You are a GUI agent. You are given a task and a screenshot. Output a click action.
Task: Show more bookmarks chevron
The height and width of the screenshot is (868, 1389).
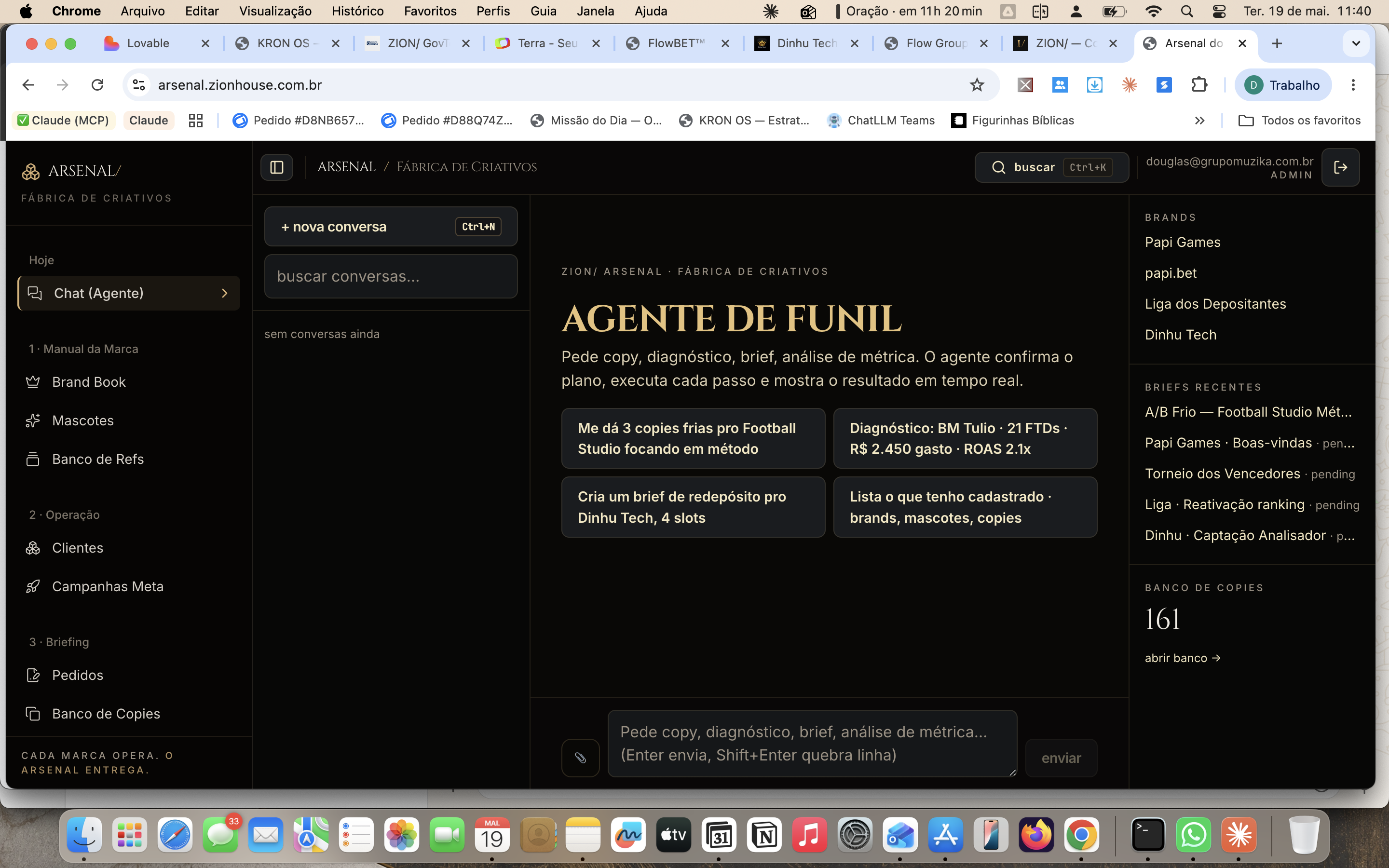pos(1199,121)
